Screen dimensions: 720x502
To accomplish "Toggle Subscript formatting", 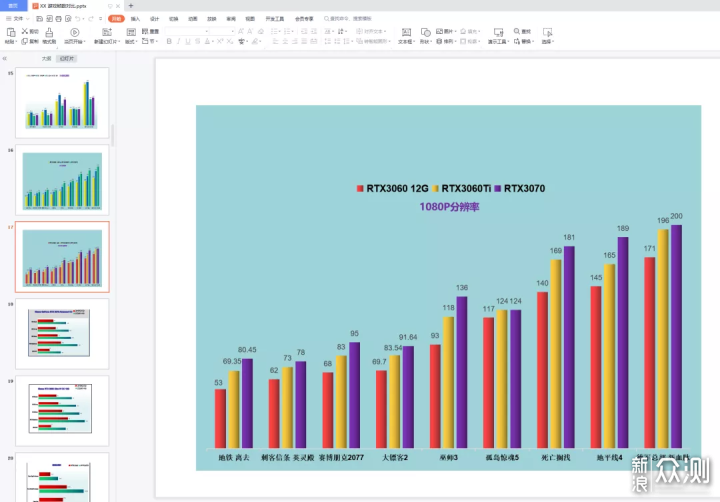I will click(x=230, y=41).
